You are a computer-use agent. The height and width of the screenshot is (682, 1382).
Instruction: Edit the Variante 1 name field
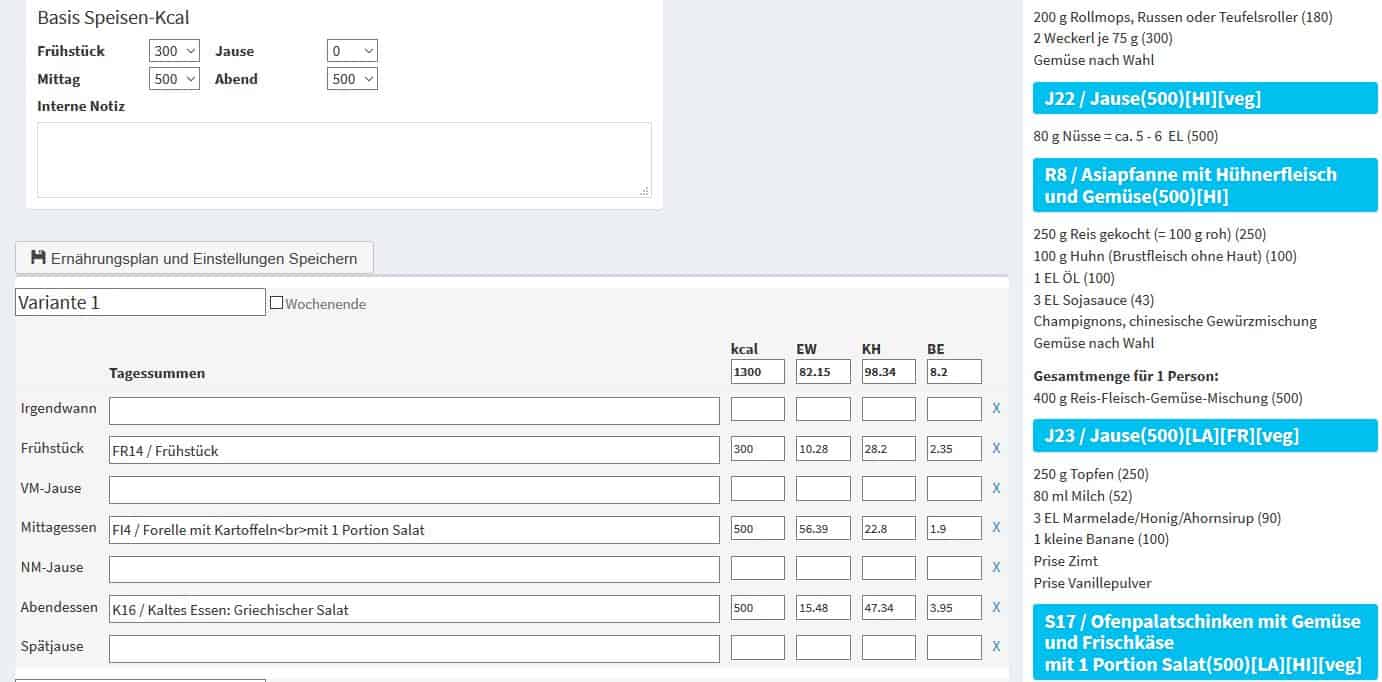point(140,302)
